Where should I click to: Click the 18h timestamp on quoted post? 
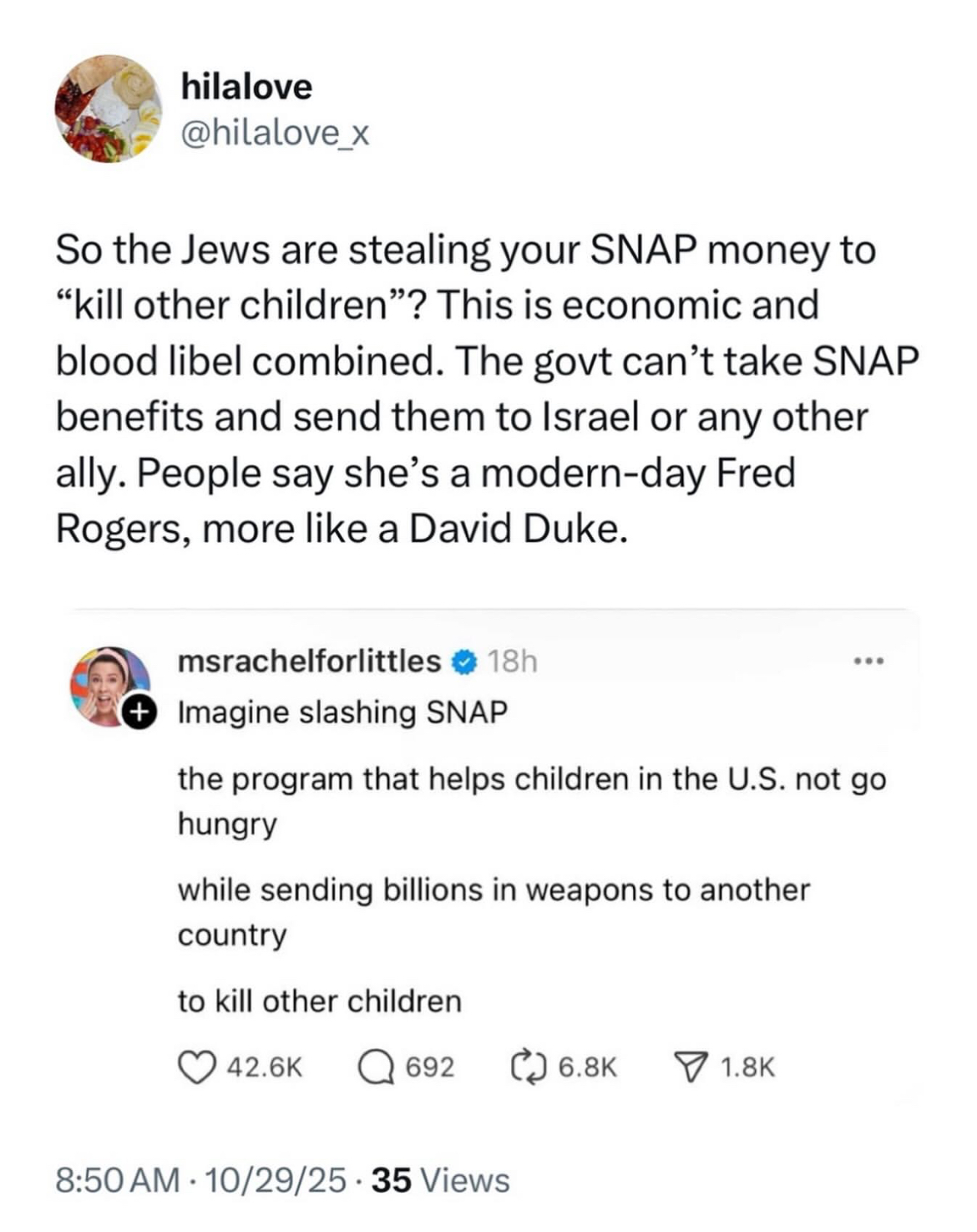coord(511,662)
